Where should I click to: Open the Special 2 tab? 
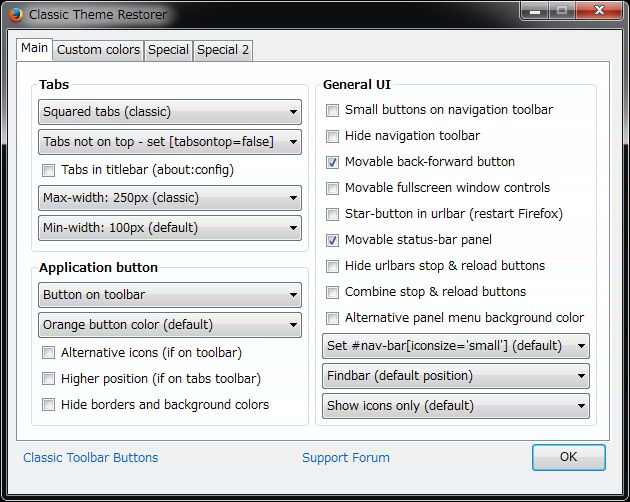(223, 50)
